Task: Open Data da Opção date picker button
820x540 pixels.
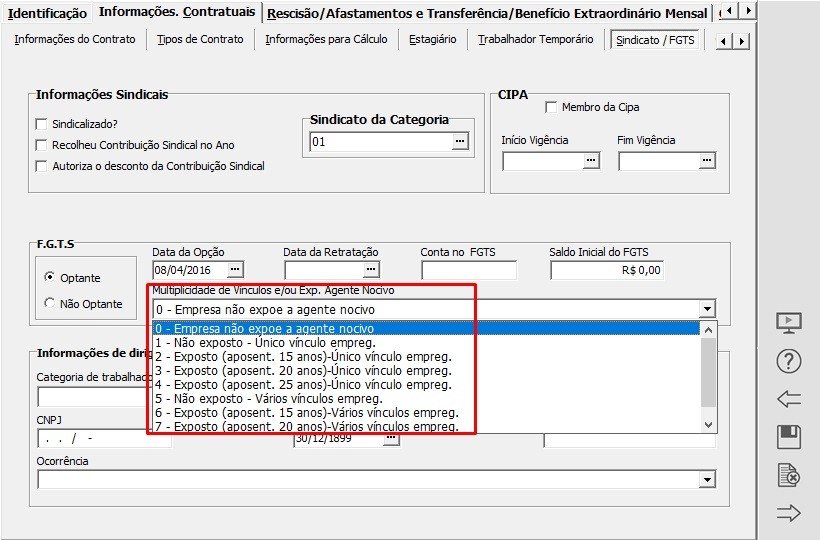Action: 235,270
